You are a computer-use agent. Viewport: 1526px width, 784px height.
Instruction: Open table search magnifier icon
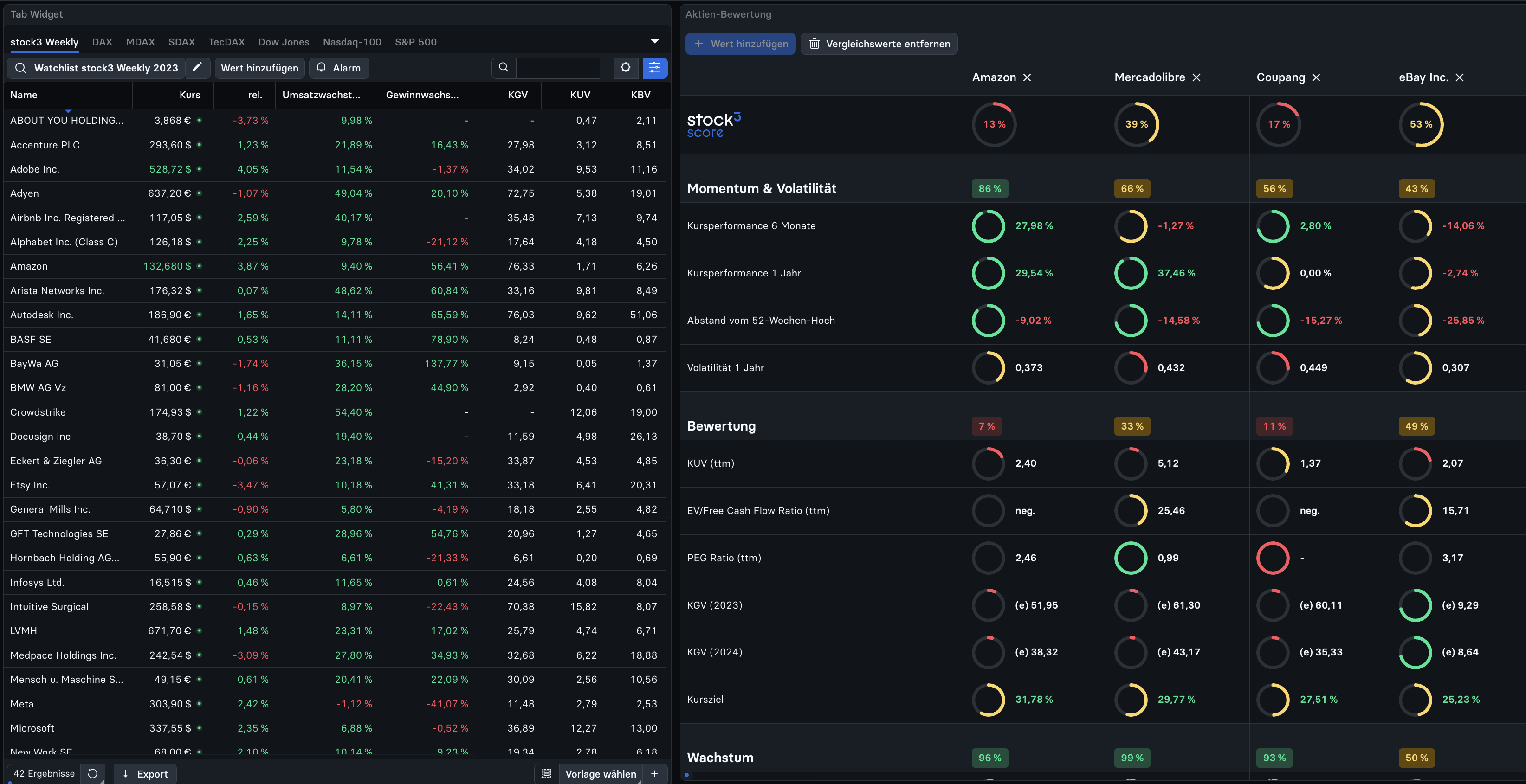pyautogui.click(x=504, y=68)
